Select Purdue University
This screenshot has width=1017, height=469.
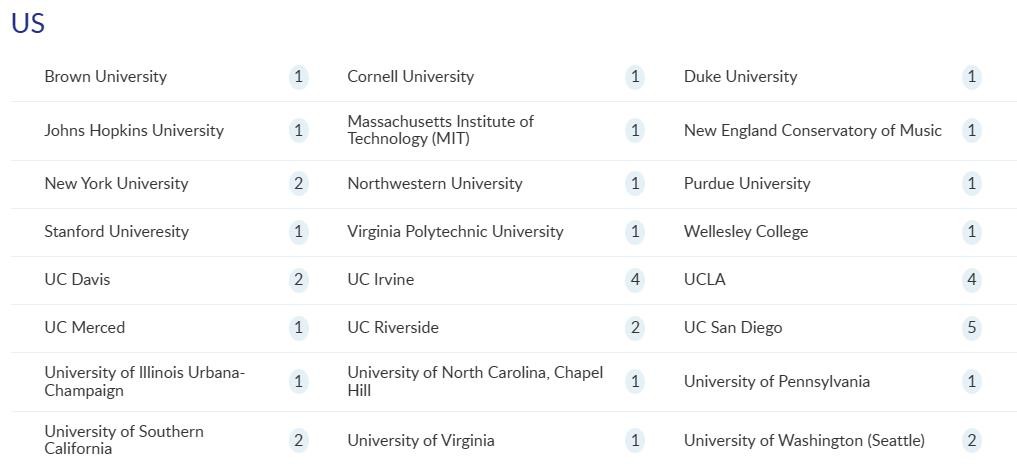click(x=747, y=184)
